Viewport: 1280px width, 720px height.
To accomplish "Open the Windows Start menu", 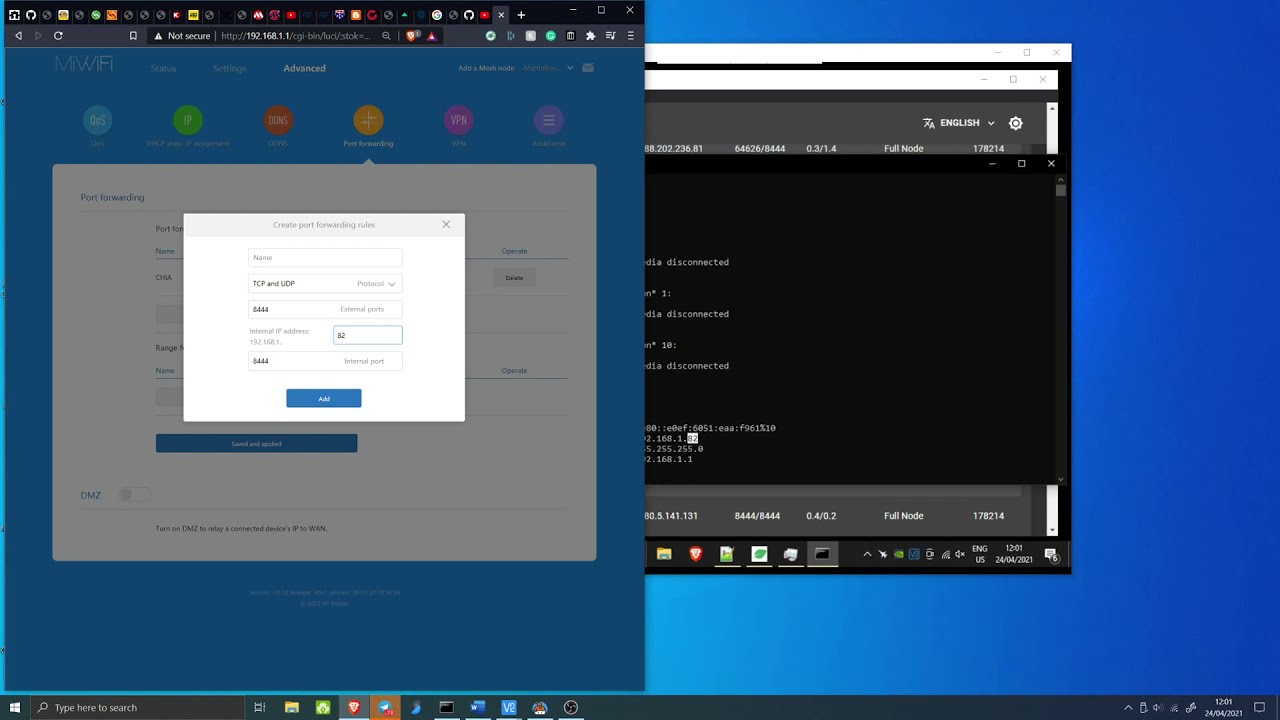I will (14, 707).
